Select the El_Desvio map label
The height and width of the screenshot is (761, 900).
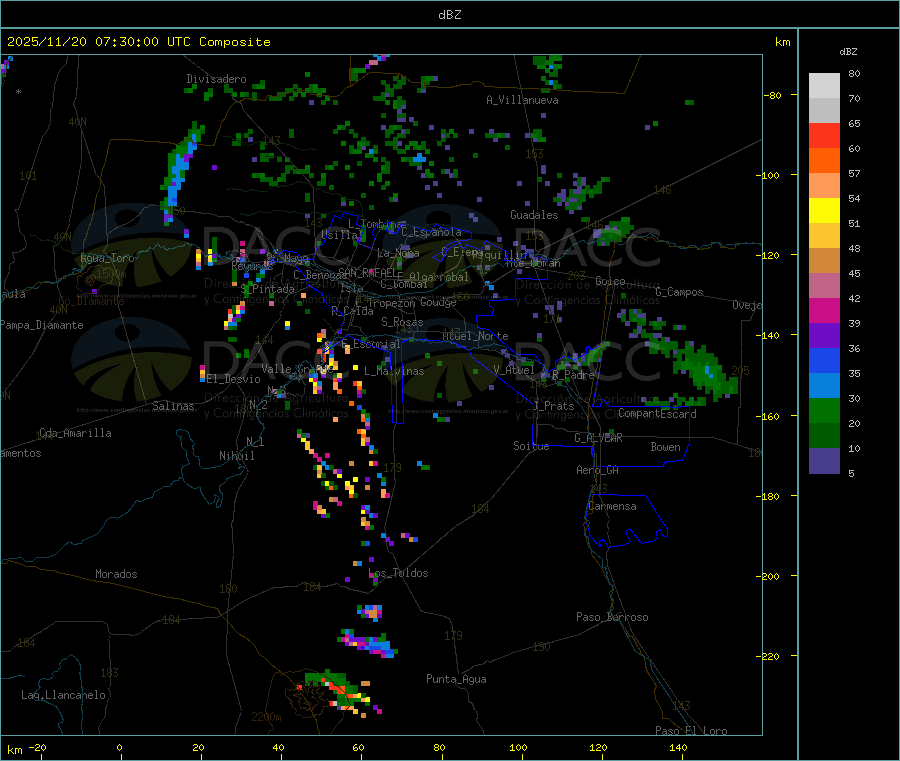(233, 379)
